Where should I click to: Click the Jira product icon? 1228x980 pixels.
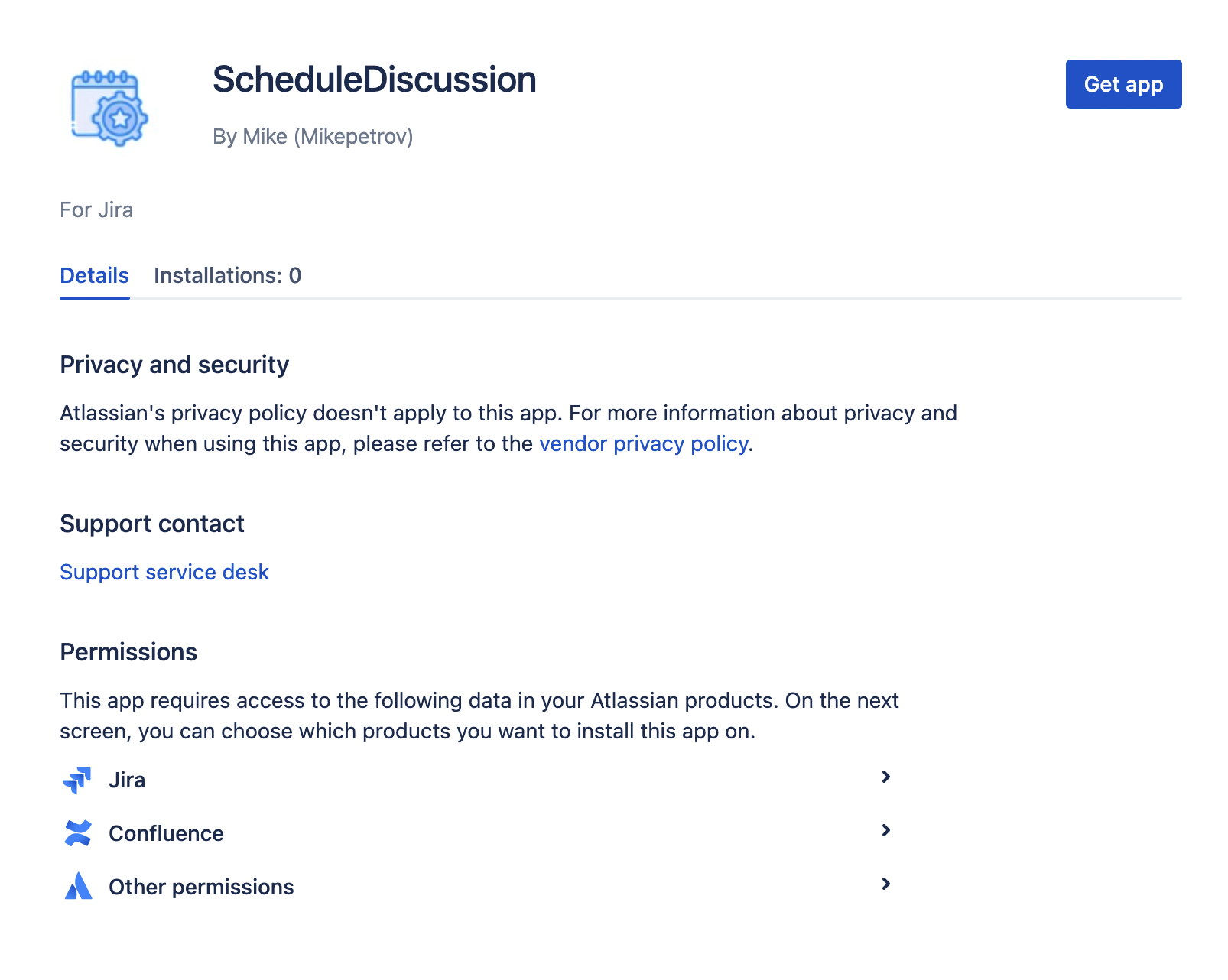tap(77, 780)
